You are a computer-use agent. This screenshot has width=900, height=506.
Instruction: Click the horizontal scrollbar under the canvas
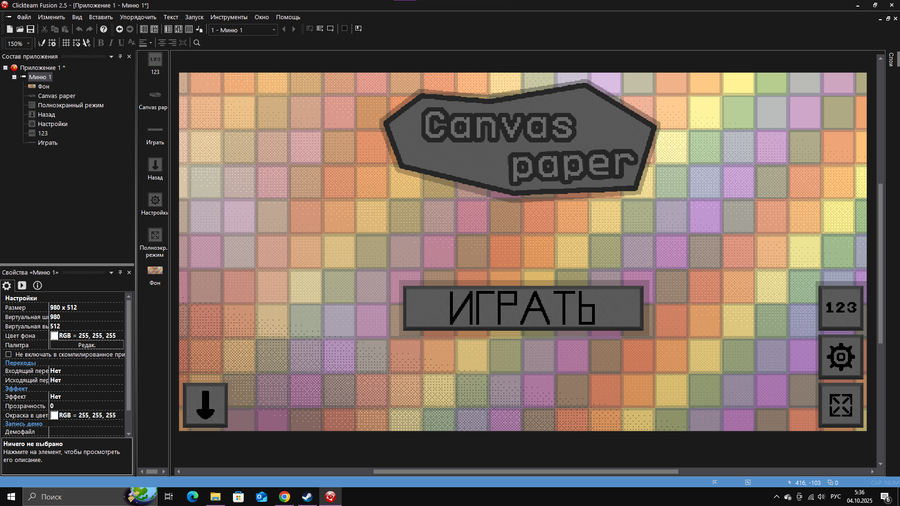tap(525, 472)
